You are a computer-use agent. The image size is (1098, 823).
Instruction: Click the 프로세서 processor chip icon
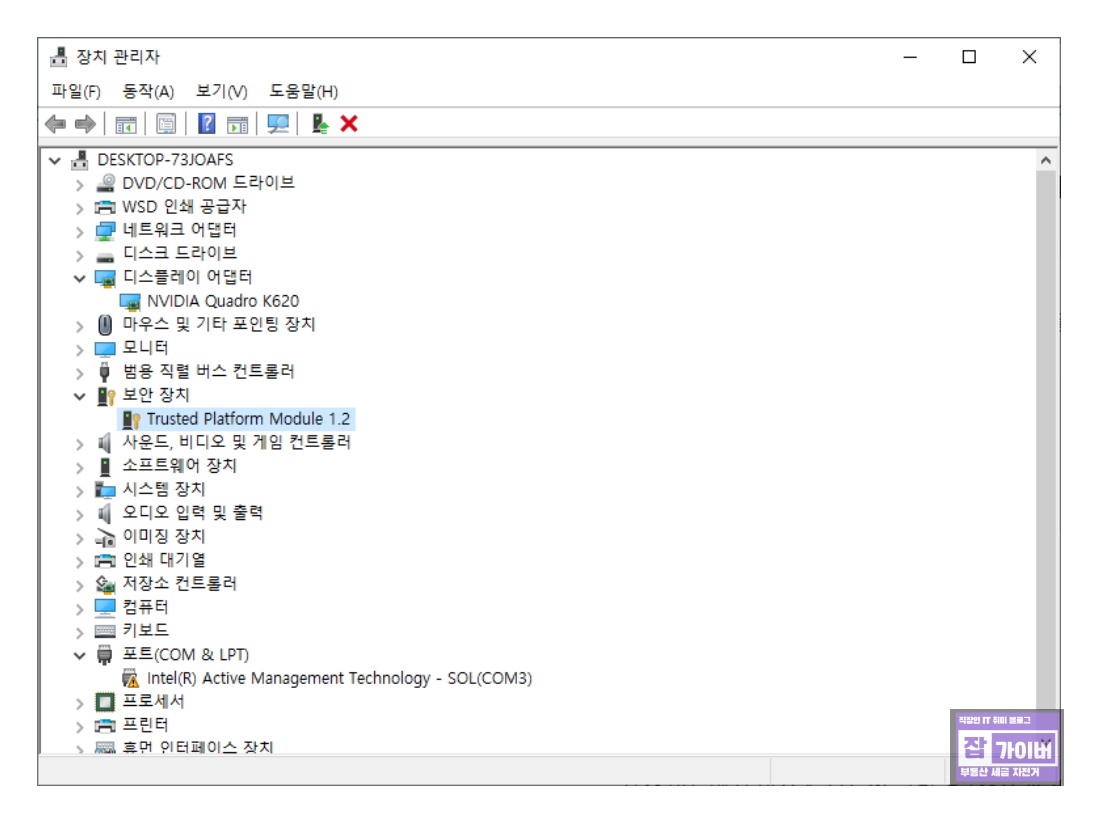105,702
